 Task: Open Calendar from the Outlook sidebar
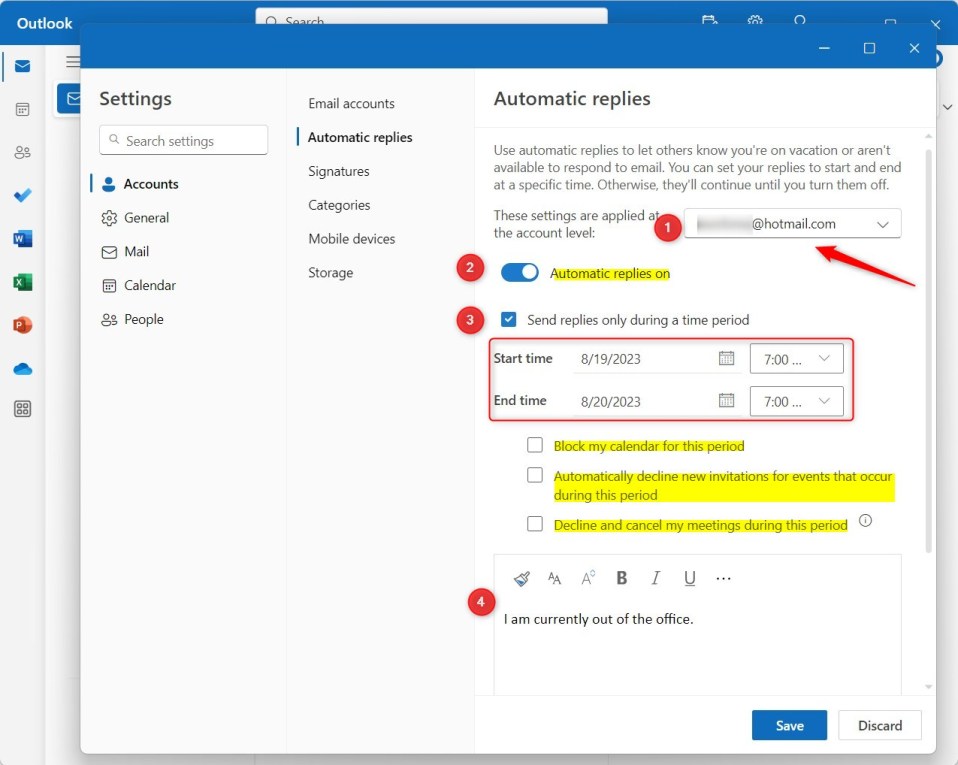click(x=22, y=109)
